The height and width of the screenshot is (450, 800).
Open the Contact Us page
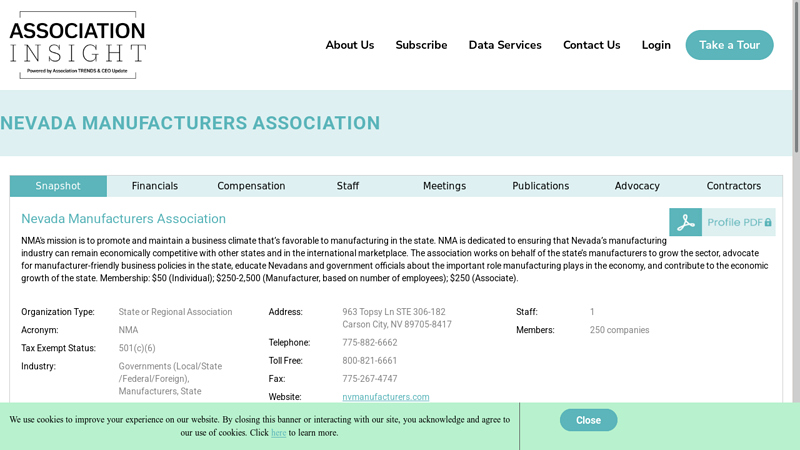tap(591, 45)
